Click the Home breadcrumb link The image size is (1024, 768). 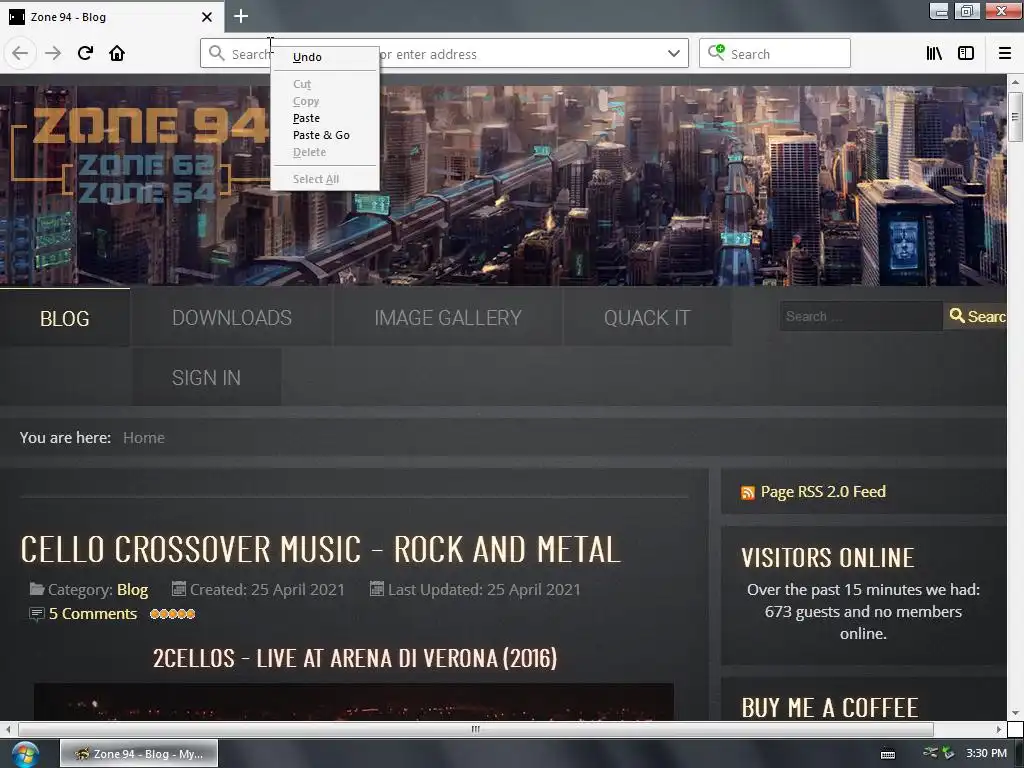point(144,438)
